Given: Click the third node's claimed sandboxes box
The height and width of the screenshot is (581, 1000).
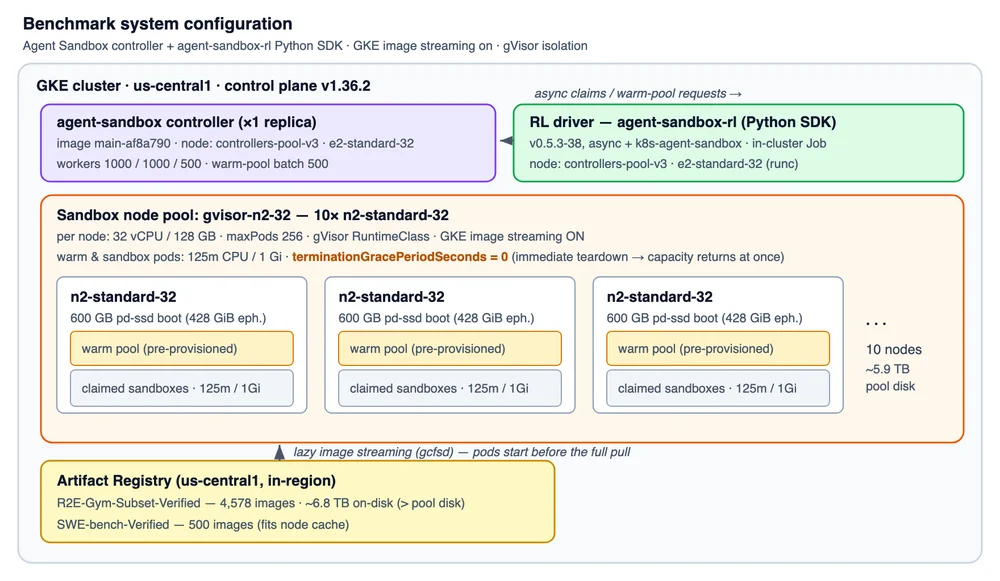Looking at the screenshot, I should 718,388.
